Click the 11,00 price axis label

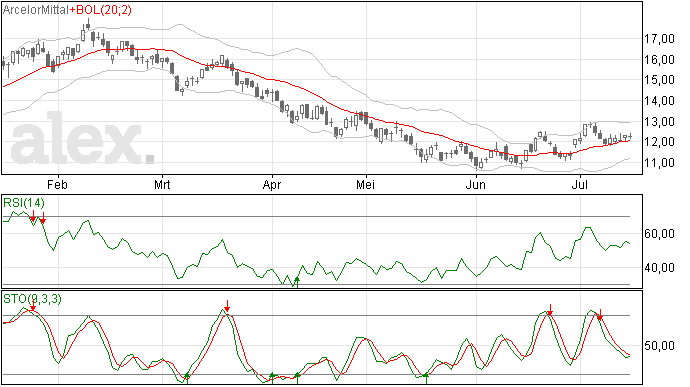tap(659, 162)
